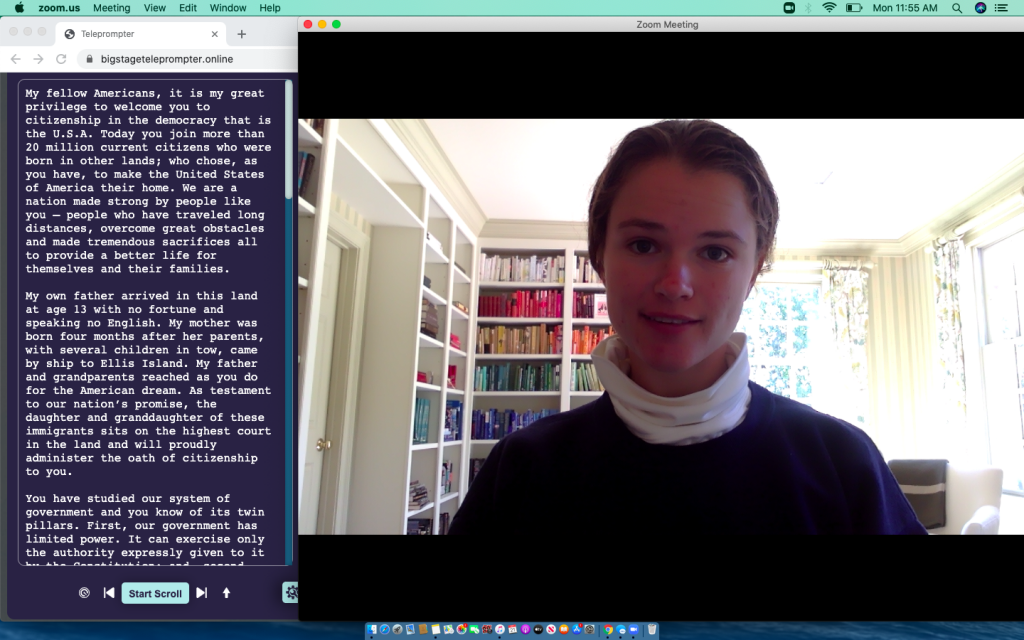Open Photos from the dock
The width and height of the screenshot is (1024, 640).
coord(461,630)
